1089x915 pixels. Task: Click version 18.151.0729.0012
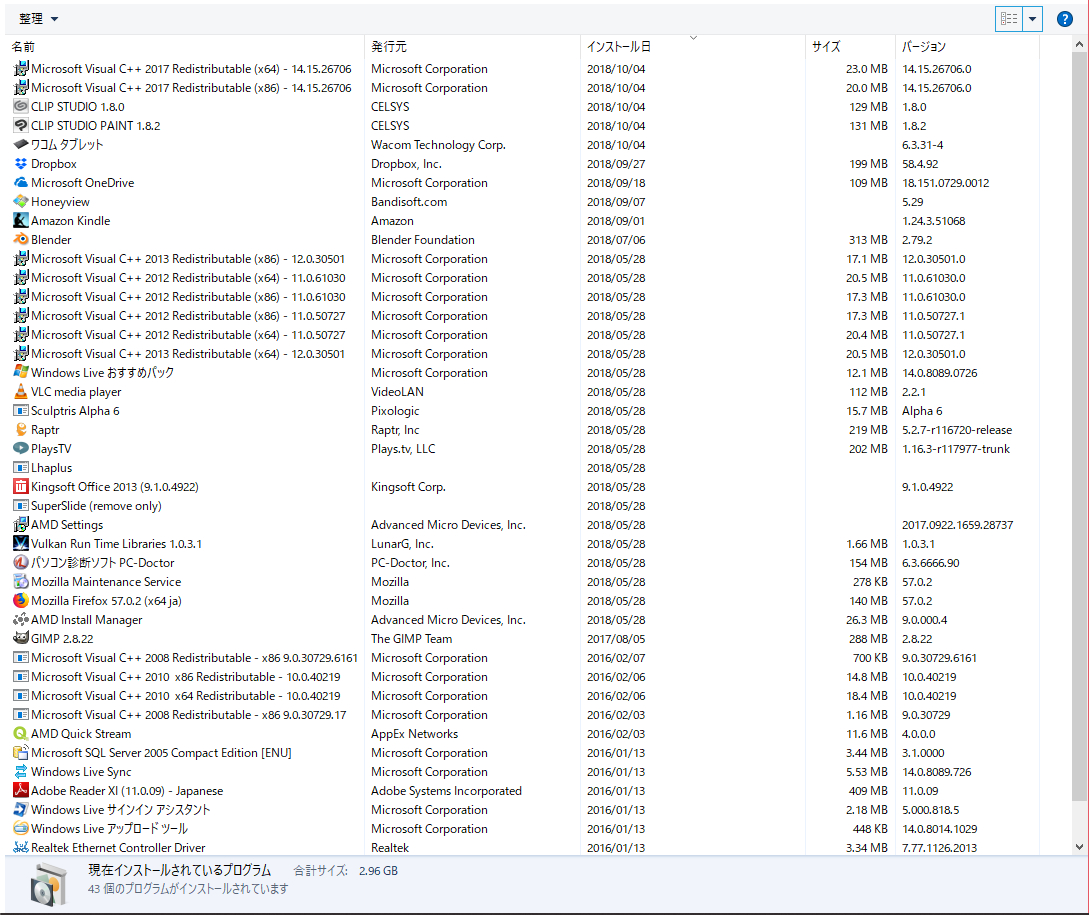[x=946, y=183]
